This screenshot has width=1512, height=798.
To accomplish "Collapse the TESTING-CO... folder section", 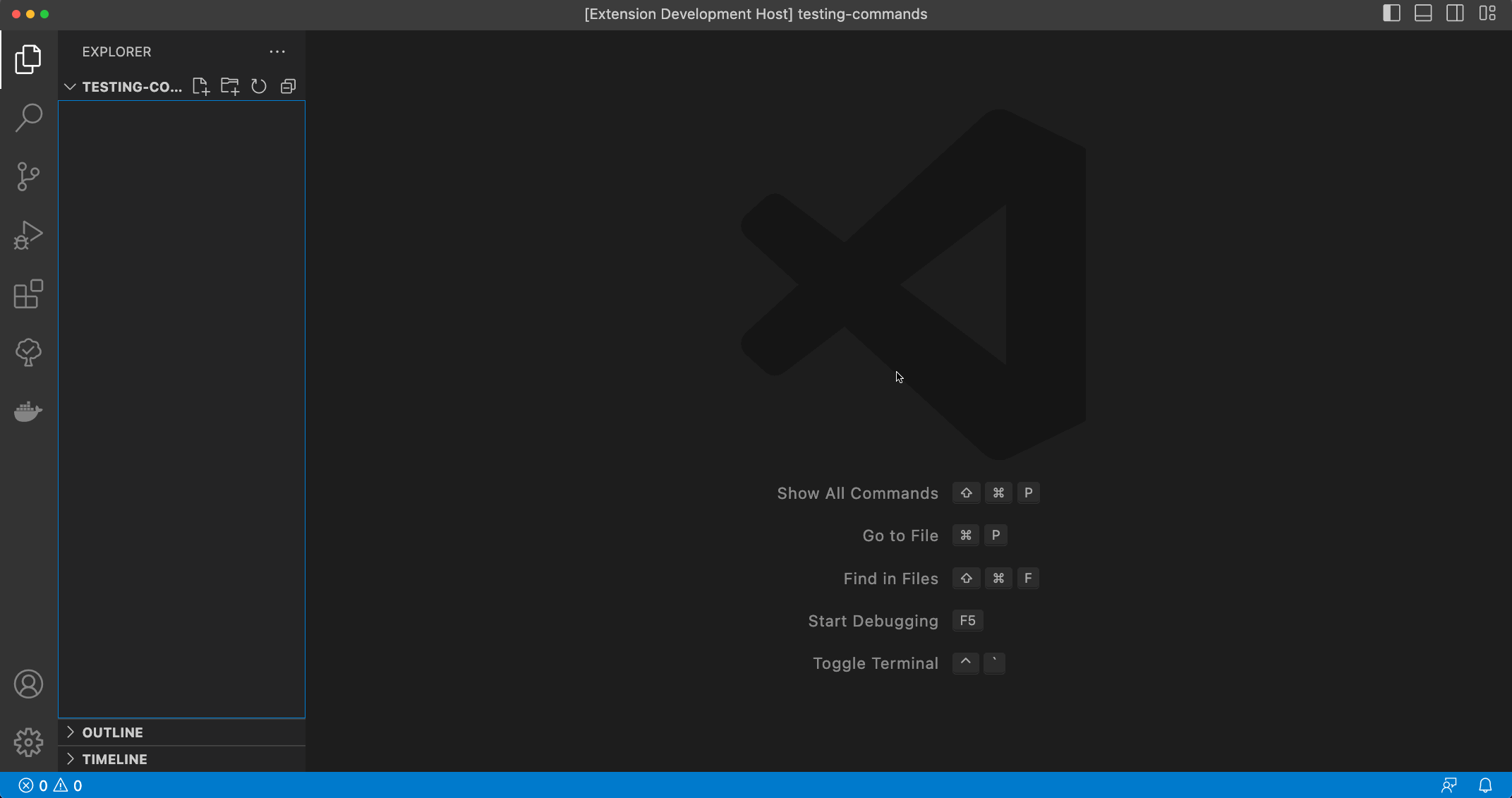I will click(71, 87).
